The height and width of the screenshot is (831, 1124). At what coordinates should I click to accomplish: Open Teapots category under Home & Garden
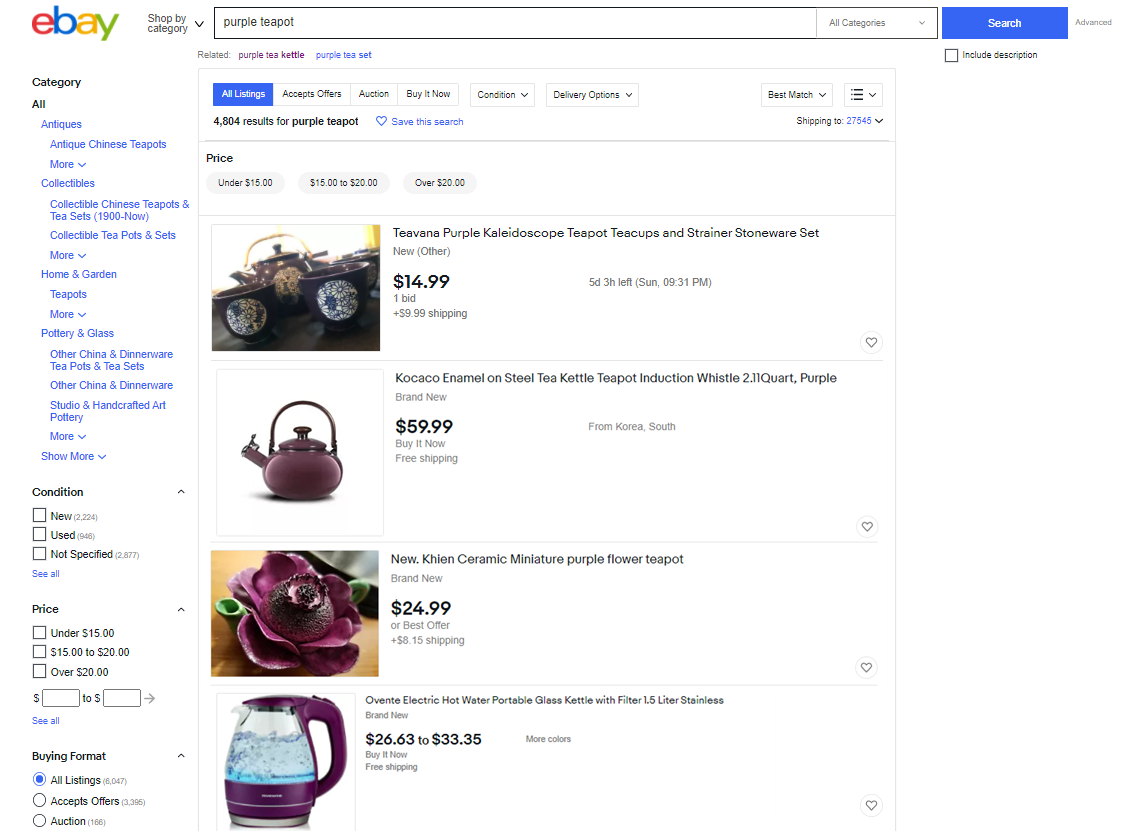click(68, 294)
